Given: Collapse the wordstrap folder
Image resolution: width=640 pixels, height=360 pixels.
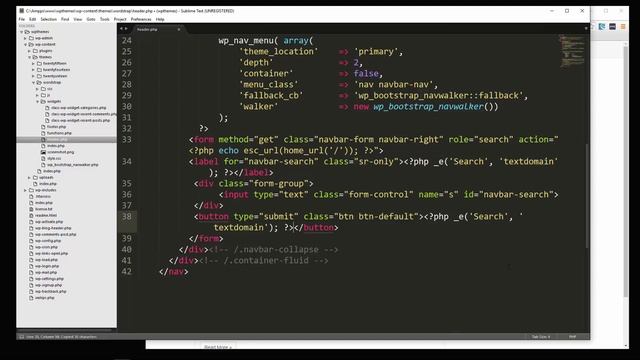Looking at the screenshot, I should (x=33, y=82).
